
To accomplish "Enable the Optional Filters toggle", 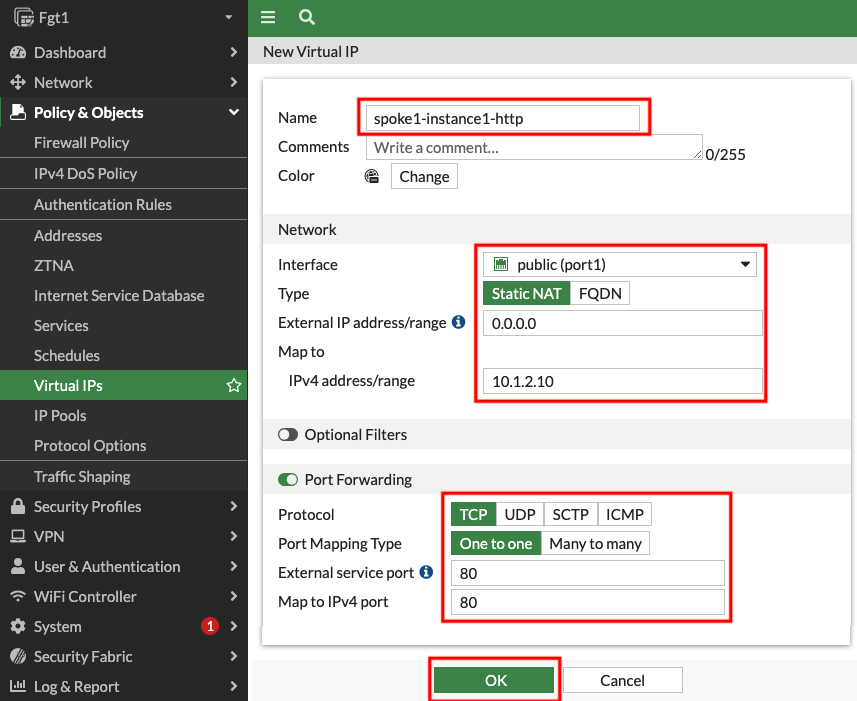I will [x=287, y=434].
